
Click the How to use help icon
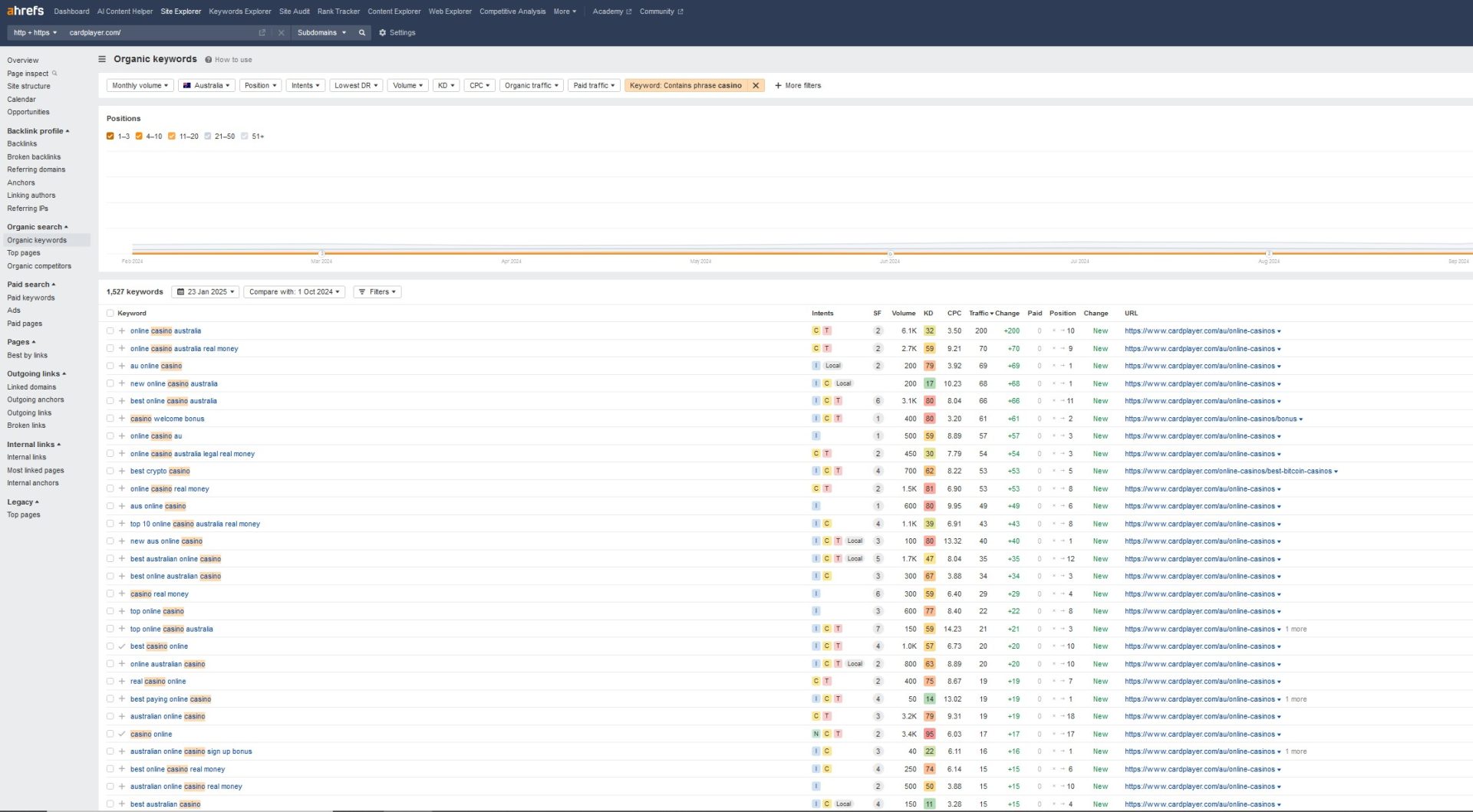(208, 60)
